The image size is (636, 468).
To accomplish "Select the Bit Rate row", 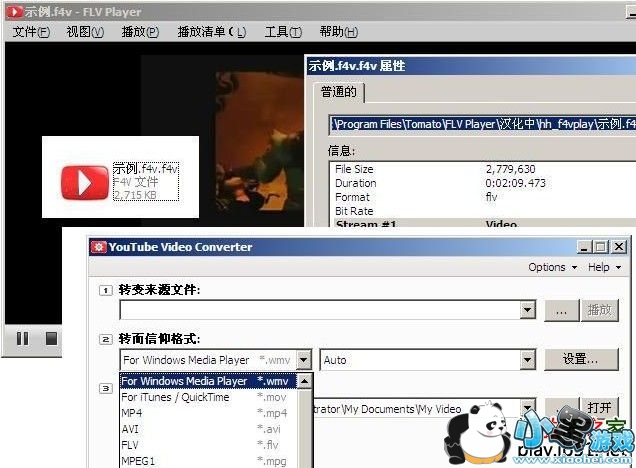I will (x=483, y=211).
